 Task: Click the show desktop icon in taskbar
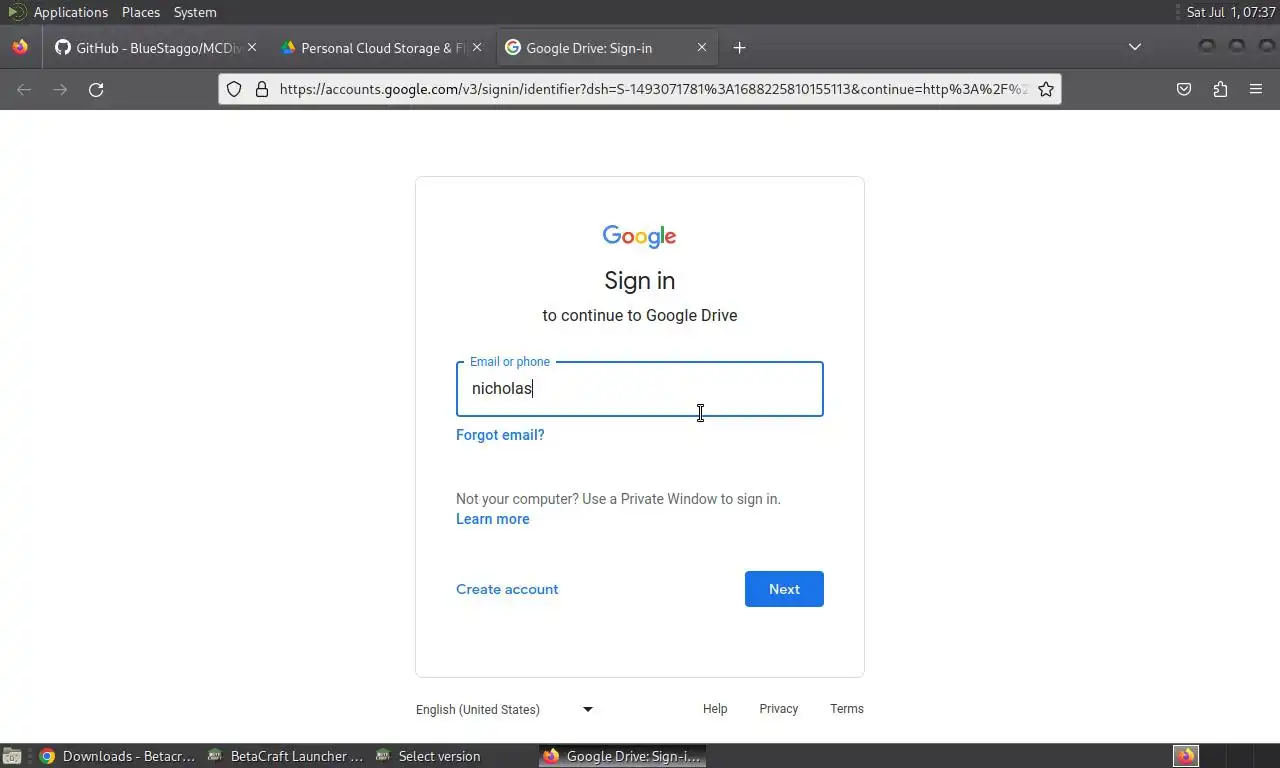tap(12, 756)
